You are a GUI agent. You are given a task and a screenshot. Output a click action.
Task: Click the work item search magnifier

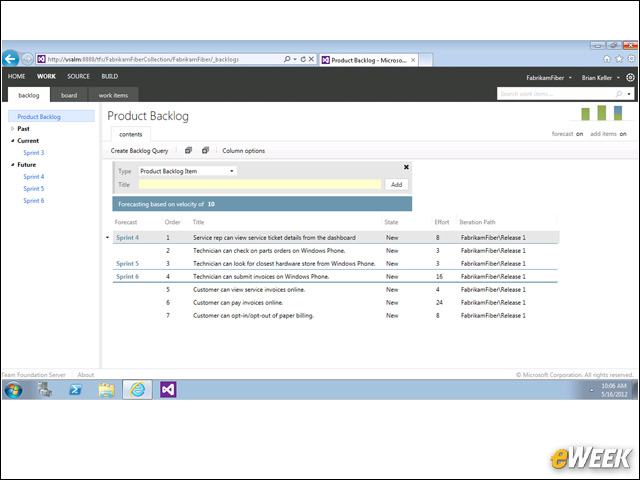coord(619,94)
